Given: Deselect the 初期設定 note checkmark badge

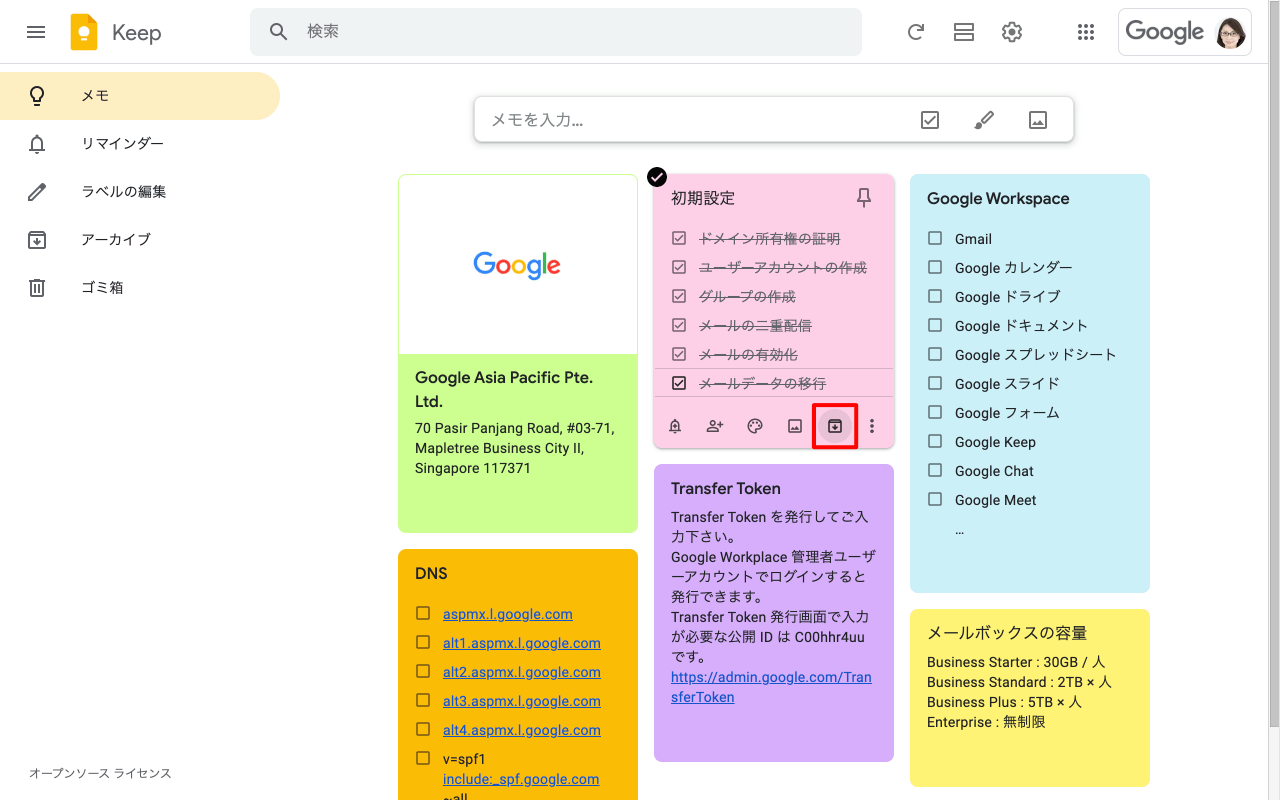Looking at the screenshot, I should [x=657, y=177].
